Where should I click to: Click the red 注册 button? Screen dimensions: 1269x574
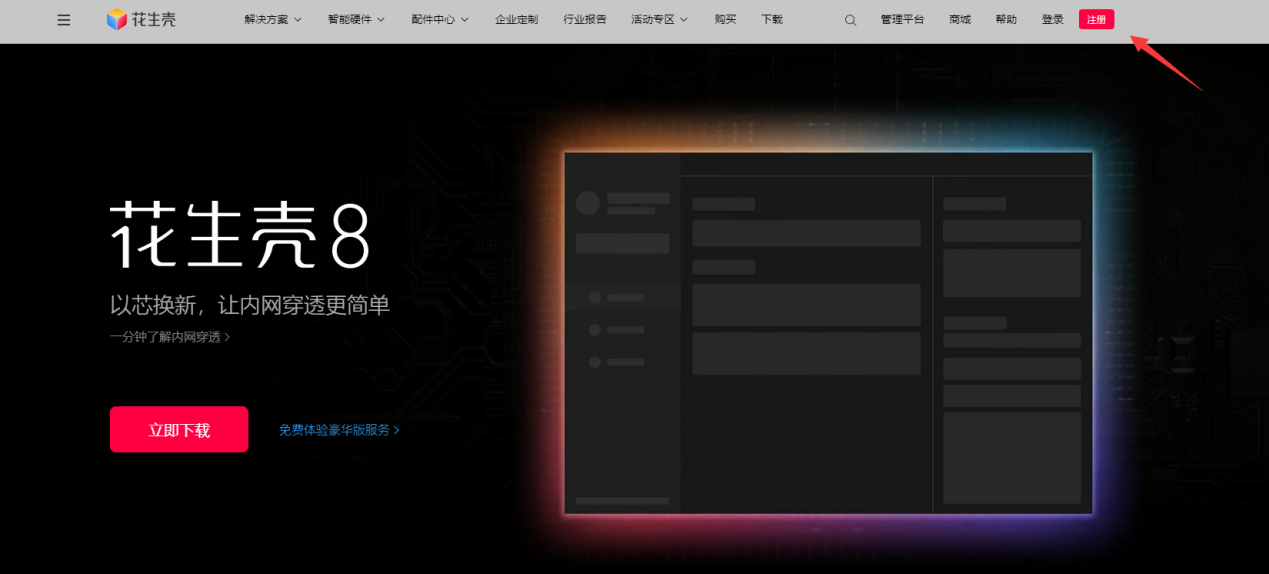click(1096, 19)
